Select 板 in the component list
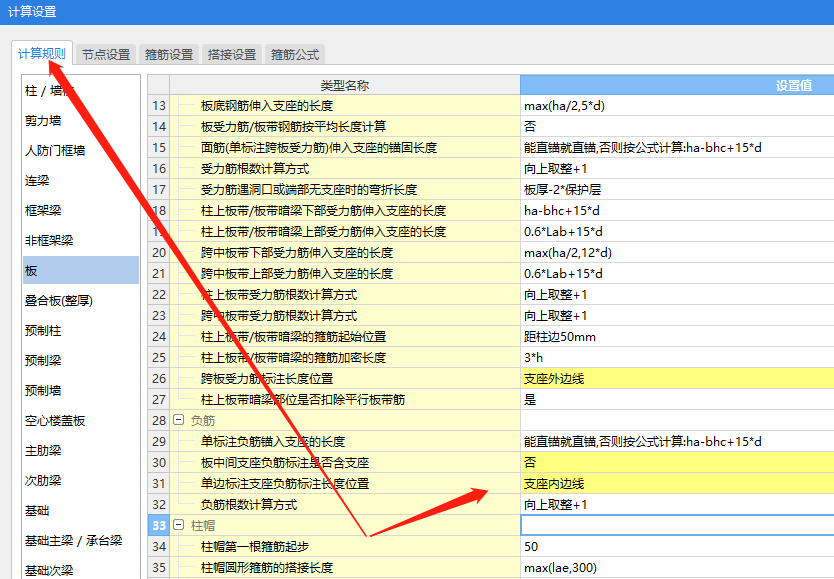The height and width of the screenshot is (579, 834). (x=81, y=270)
